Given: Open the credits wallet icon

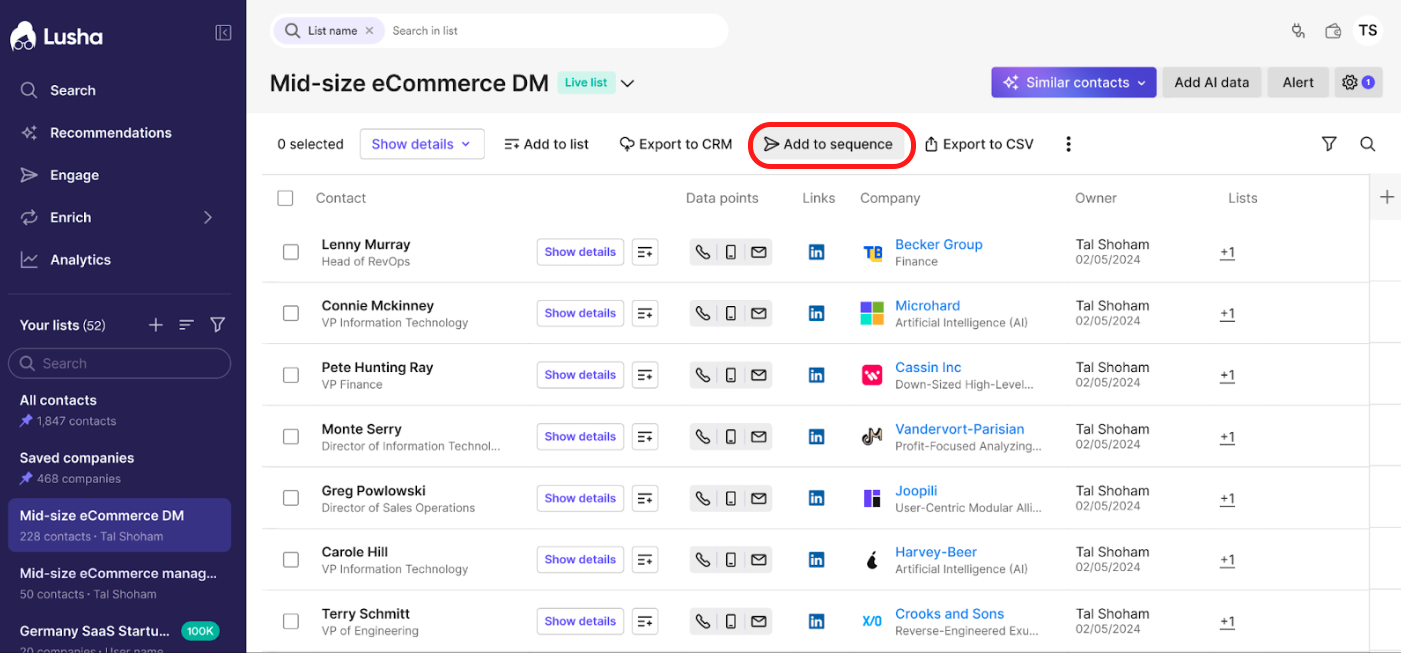Looking at the screenshot, I should [1333, 31].
